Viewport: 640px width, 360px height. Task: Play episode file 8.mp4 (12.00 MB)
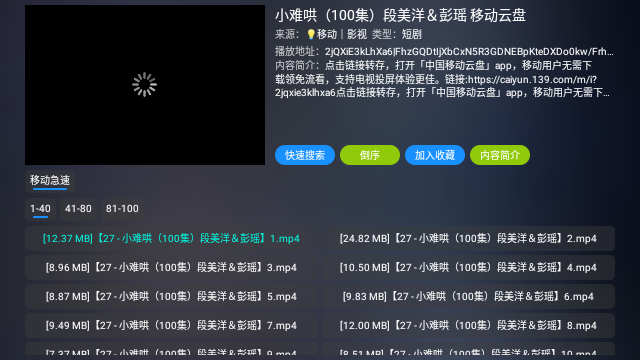point(468,326)
